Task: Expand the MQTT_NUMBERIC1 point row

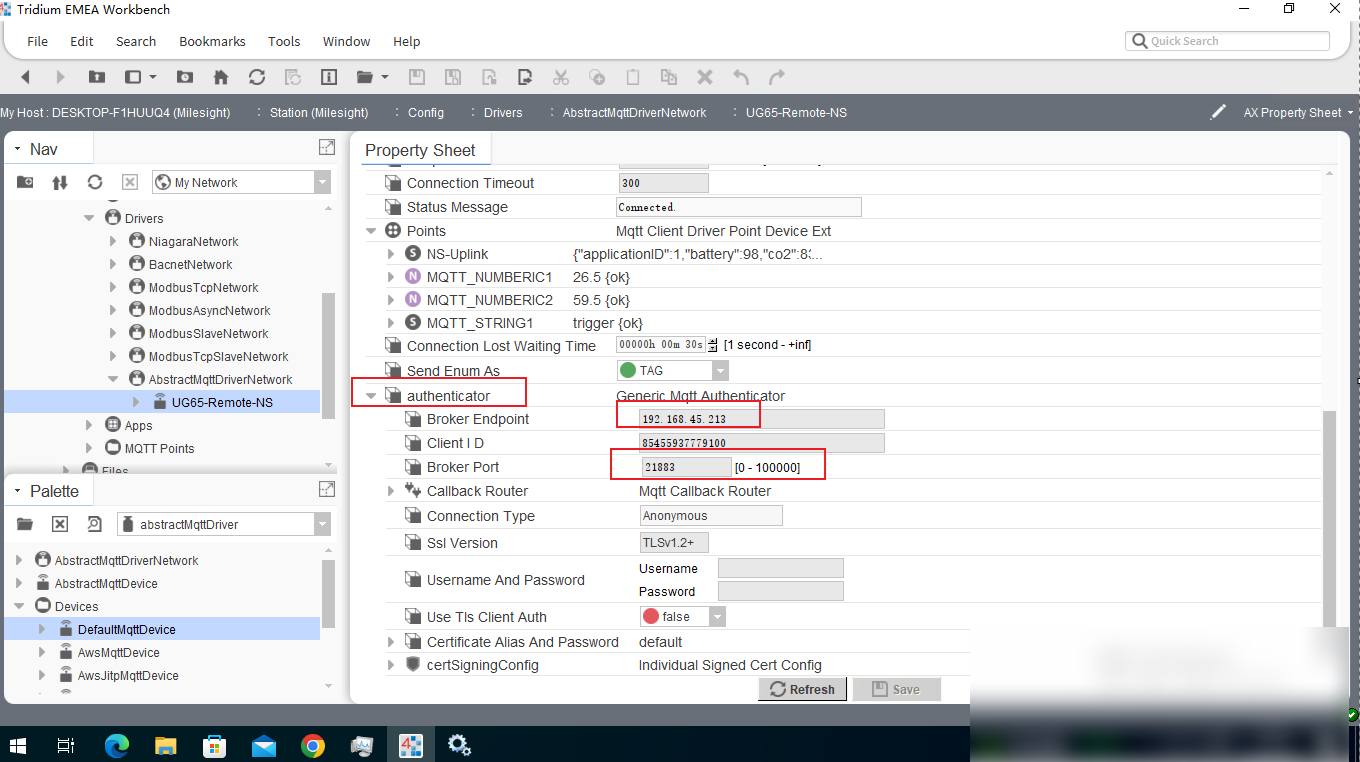Action: pos(391,277)
